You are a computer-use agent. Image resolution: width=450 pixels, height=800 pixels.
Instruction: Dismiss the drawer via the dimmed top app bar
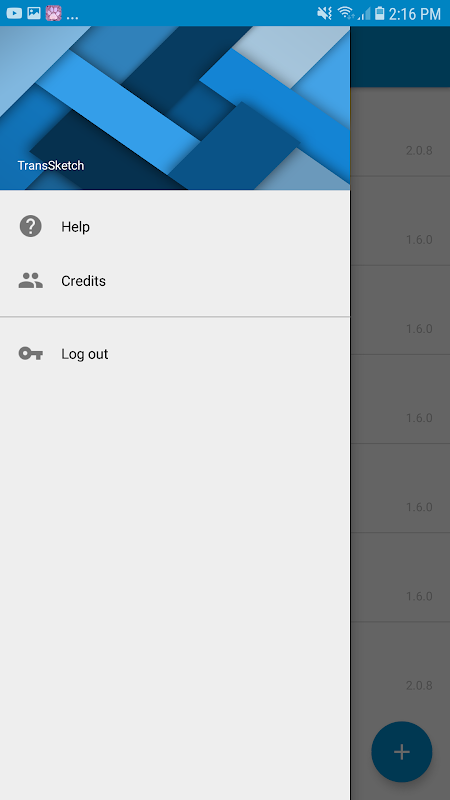(x=400, y=56)
